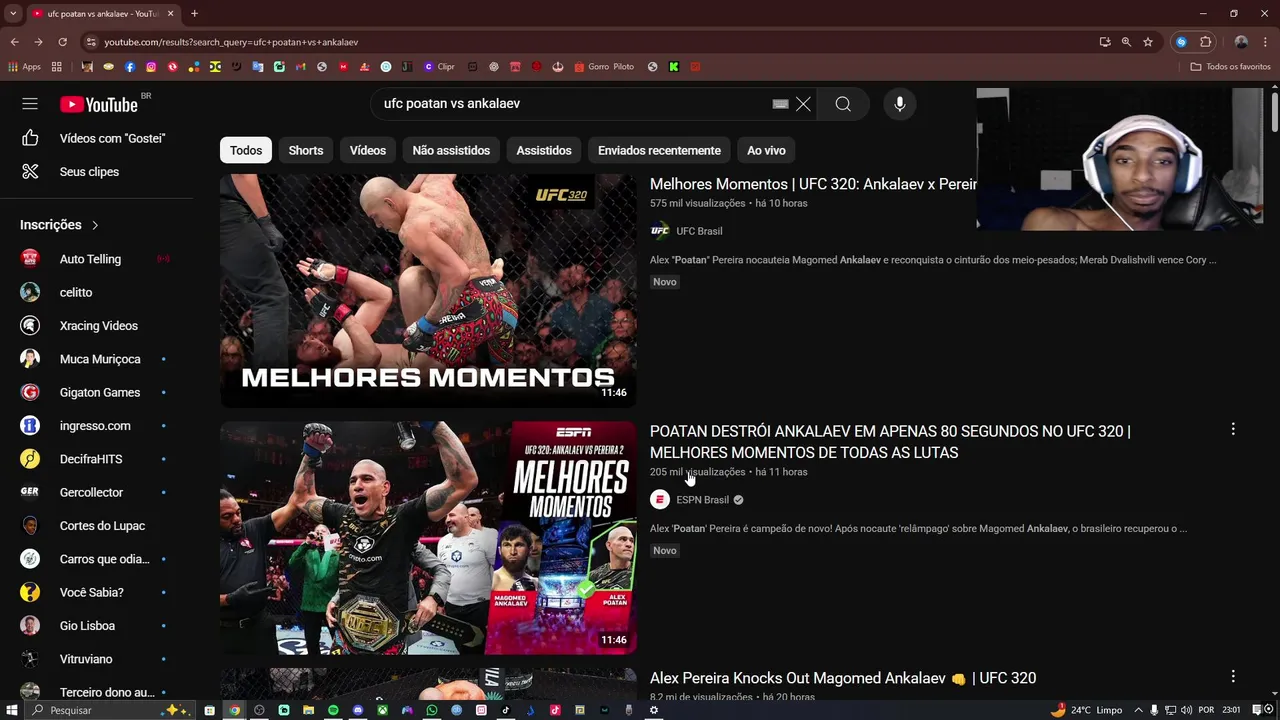Go back with the browser back arrow

tap(14, 42)
